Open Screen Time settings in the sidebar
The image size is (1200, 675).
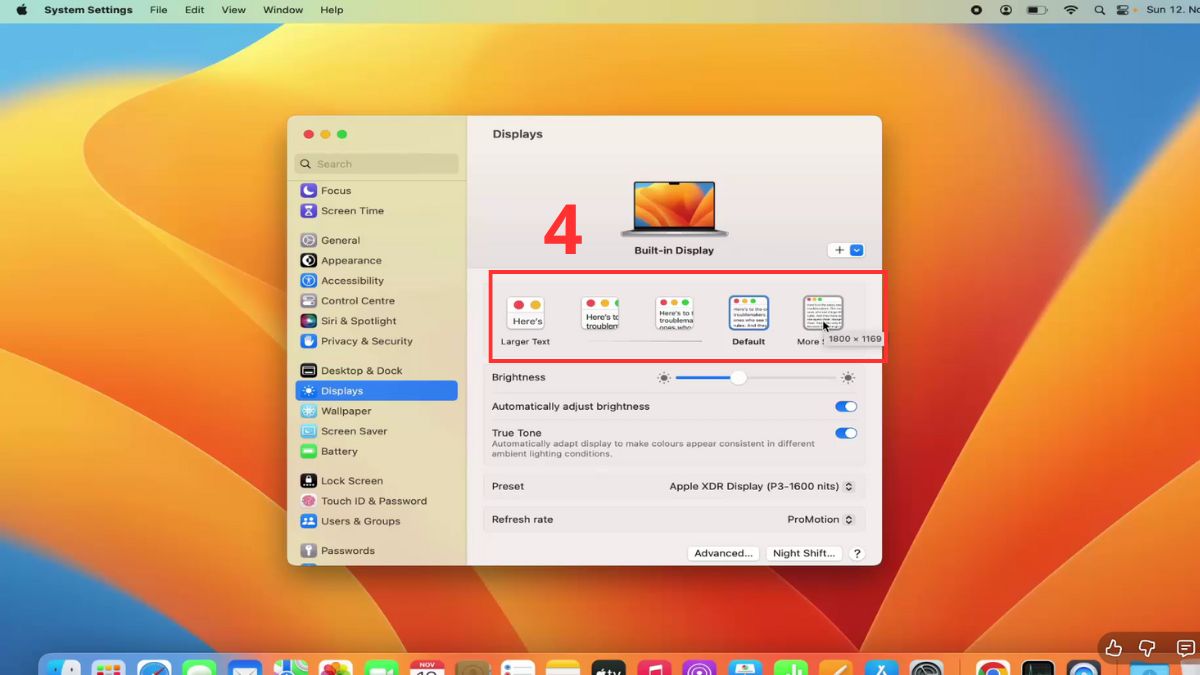[x=352, y=211]
